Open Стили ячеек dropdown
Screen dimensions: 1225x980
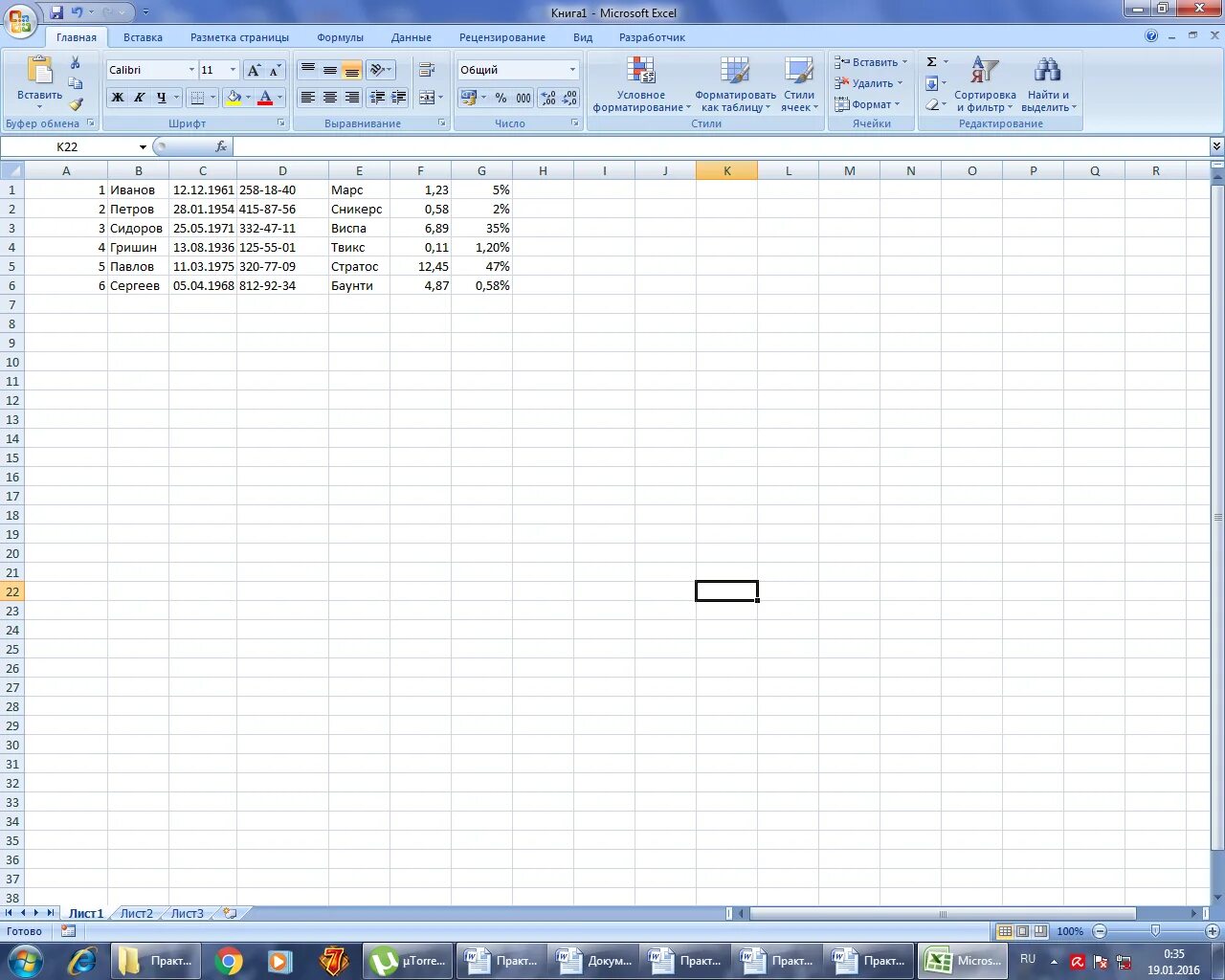pyautogui.click(x=799, y=84)
